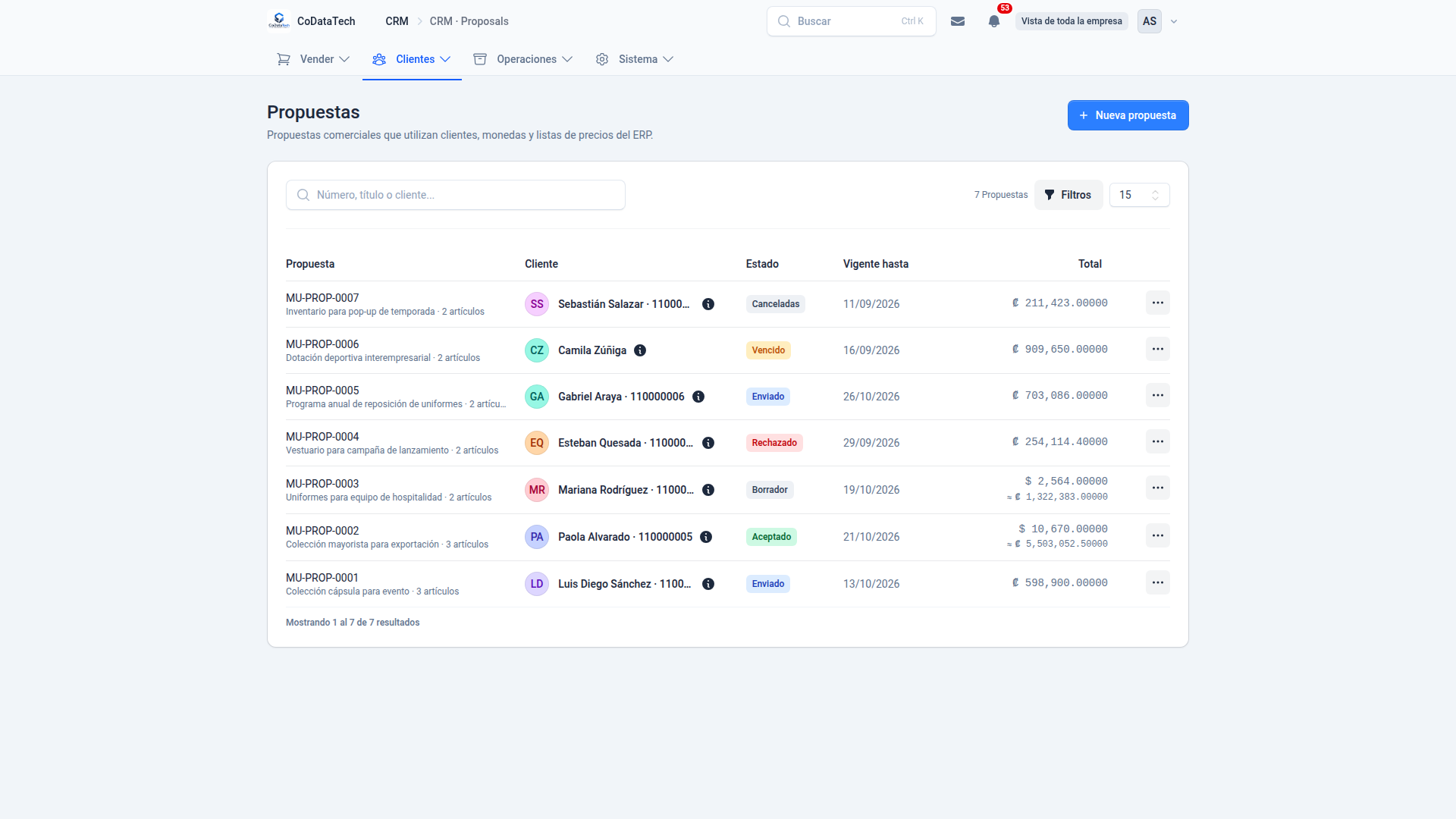The height and width of the screenshot is (819, 1456).
Task: Click Vigente hasta column header
Action: pos(876,264)
